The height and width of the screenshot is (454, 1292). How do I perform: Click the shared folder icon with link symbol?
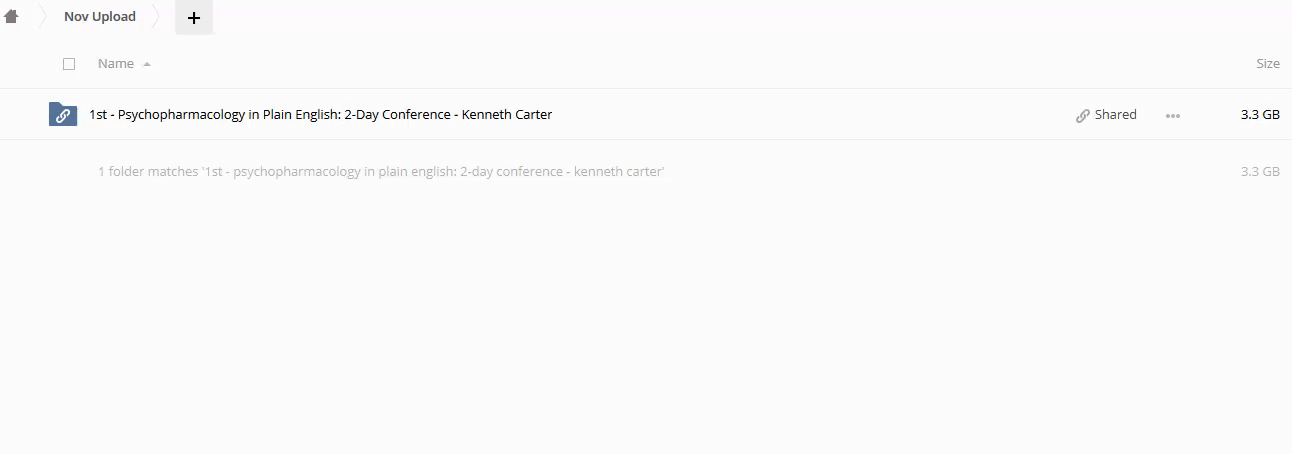pos(63,114)
